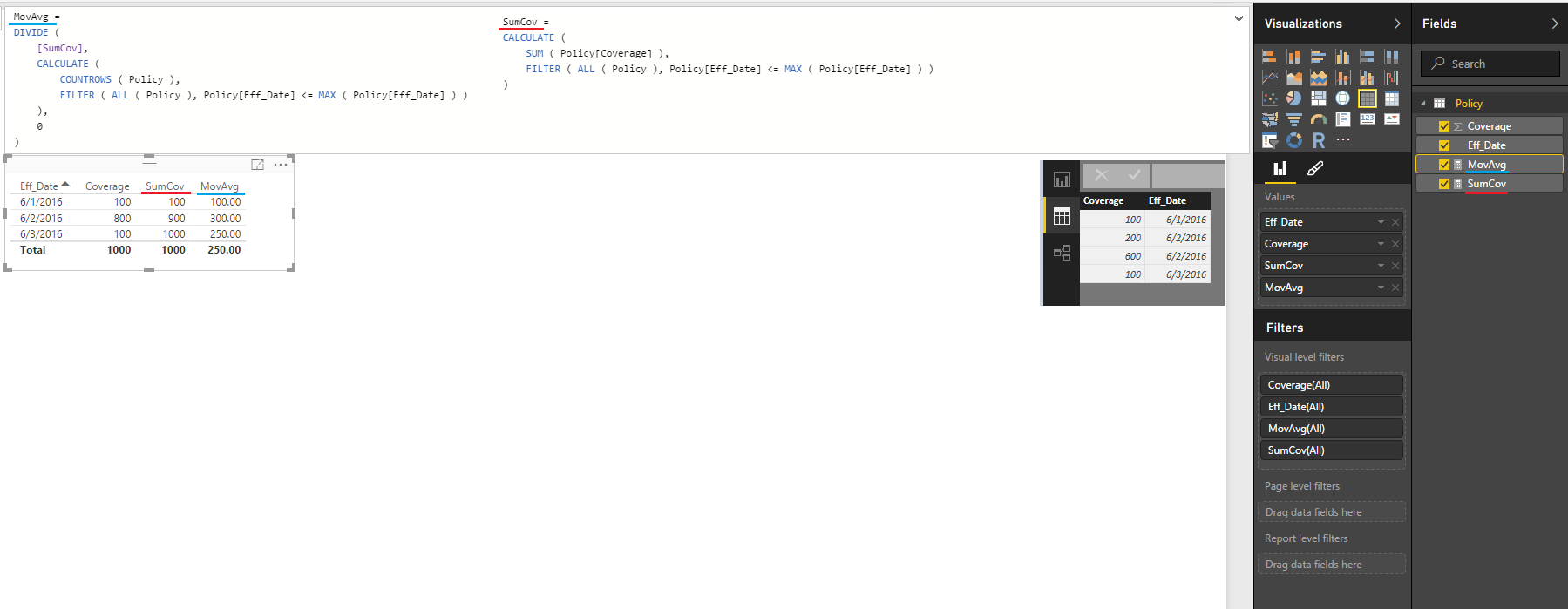This screenshot has height=609, width=1568.
Task: Select the 100% stacked bar chart visualization
Action: point(1367,57)
